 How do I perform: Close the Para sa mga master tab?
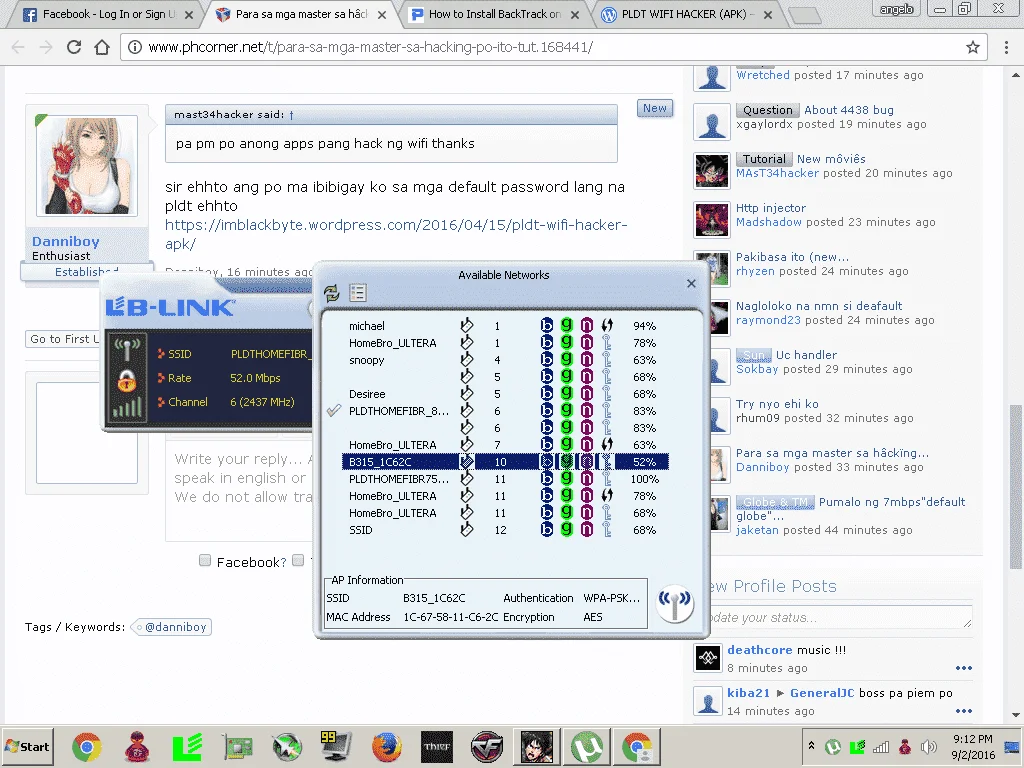tap(382, 14)
